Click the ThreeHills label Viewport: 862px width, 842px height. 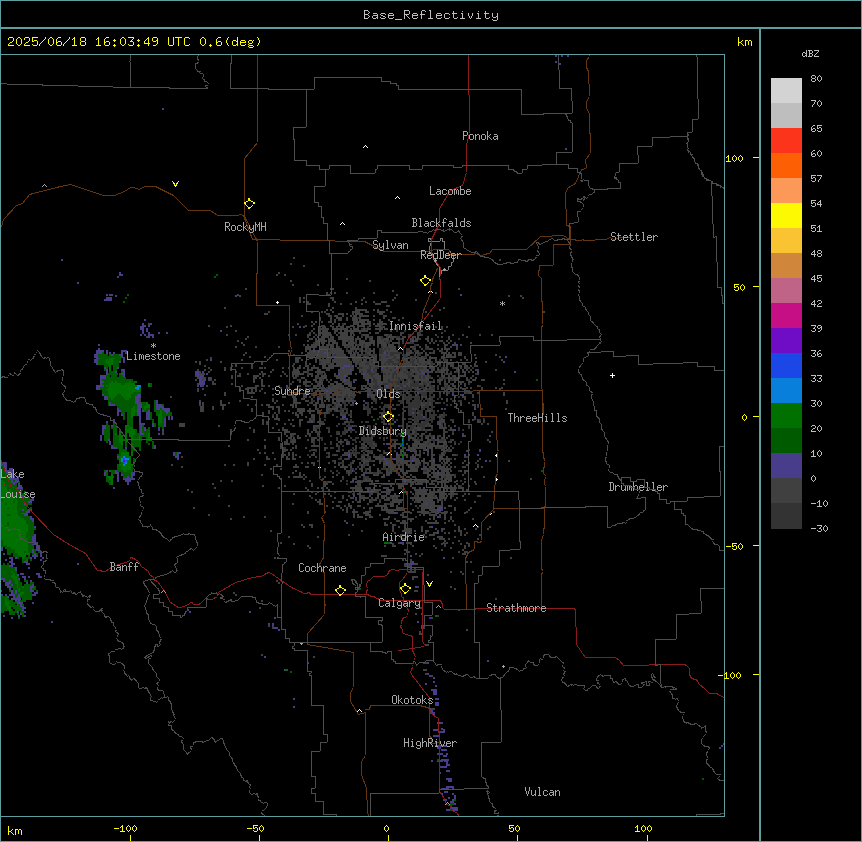[537, 418]
